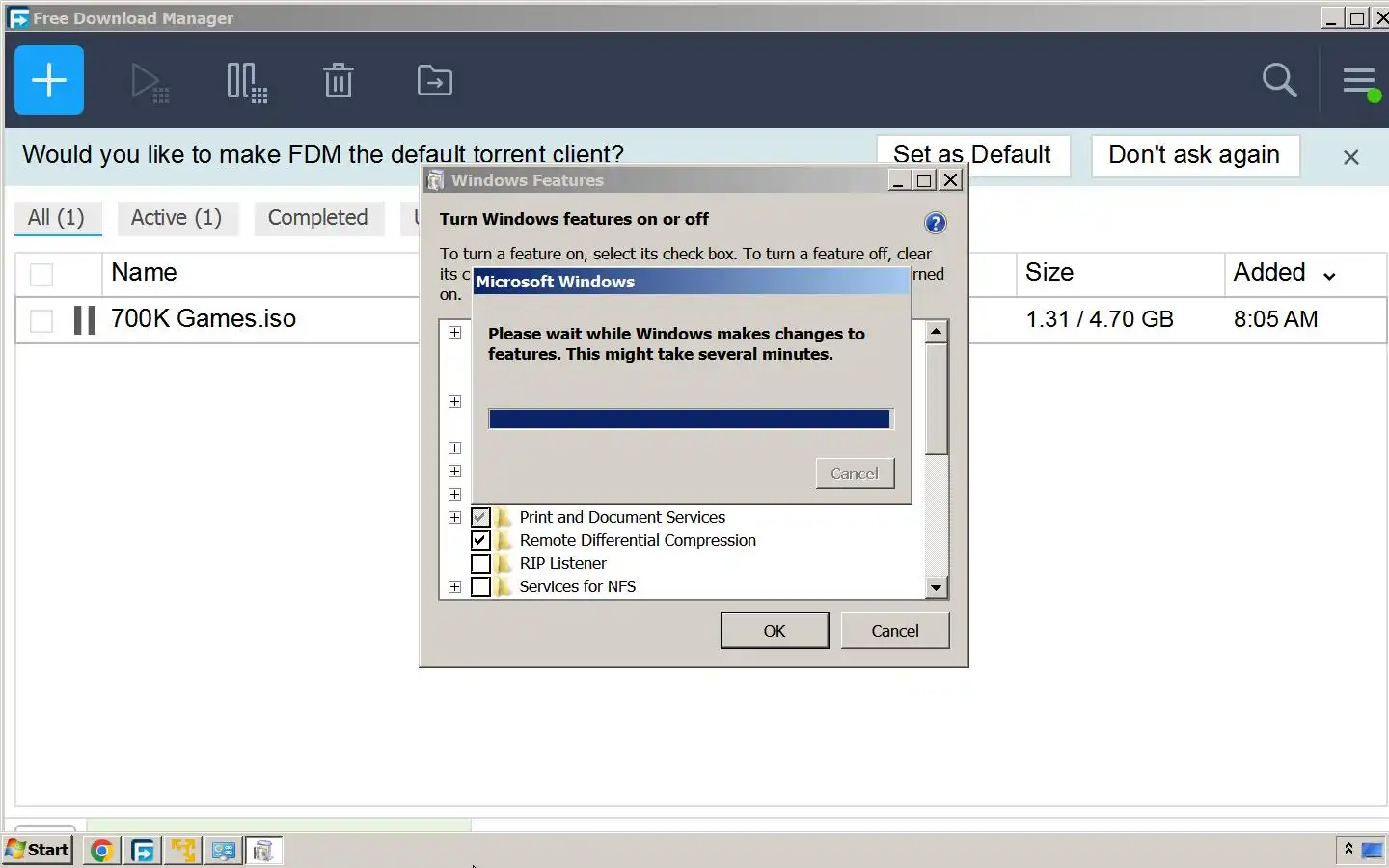Select the Print and Document Services label
The image size is (1389, 868).
[622, 518]
